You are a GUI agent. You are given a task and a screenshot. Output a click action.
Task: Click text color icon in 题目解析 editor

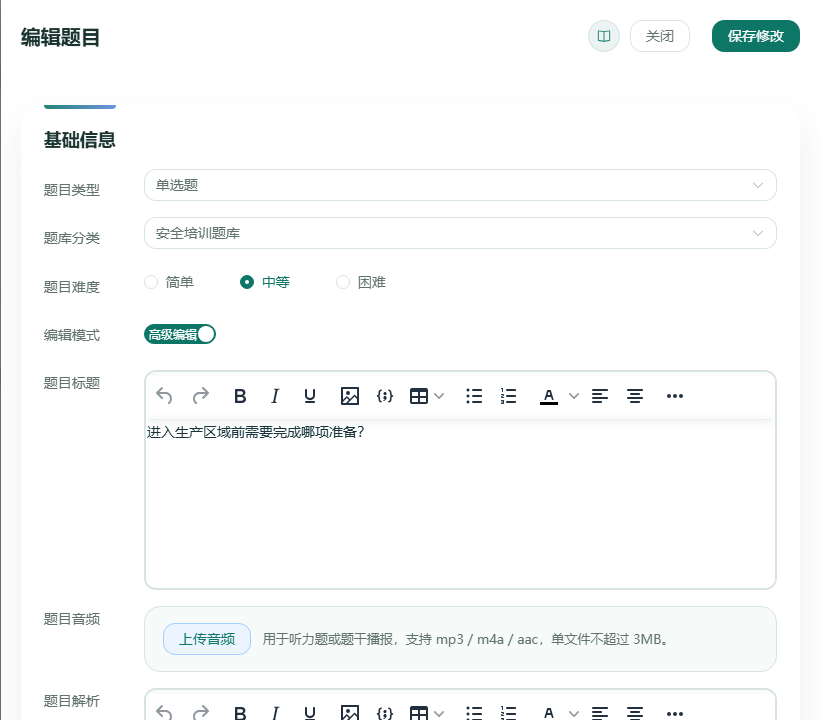point(549,713)
